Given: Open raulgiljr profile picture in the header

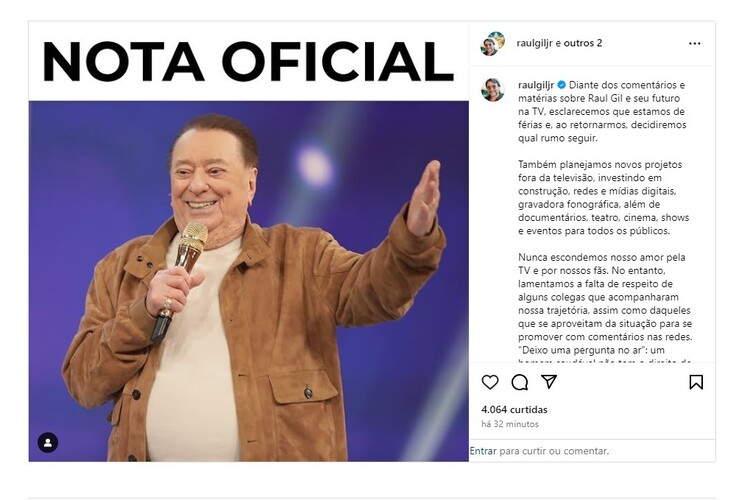Looking at the screenshot, I should (493, 44).
